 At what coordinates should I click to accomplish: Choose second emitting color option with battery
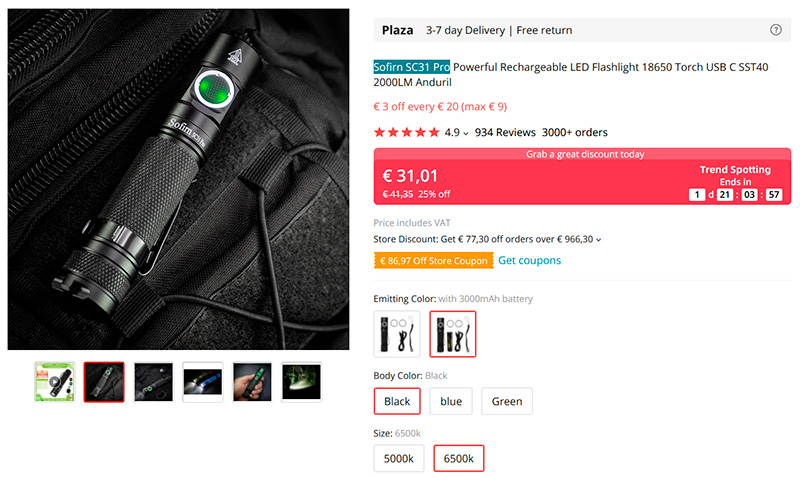tap(453, 334)
